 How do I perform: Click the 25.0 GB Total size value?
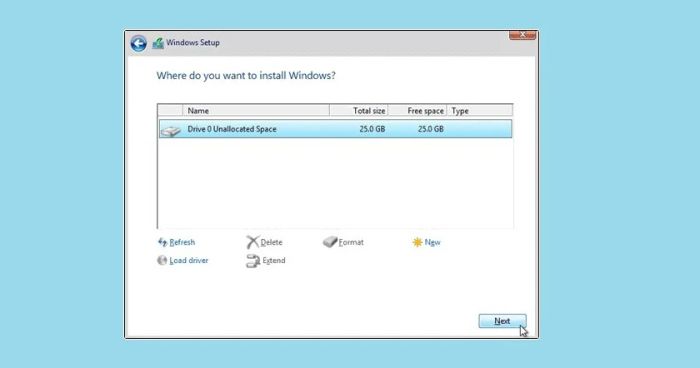[372, 129]
